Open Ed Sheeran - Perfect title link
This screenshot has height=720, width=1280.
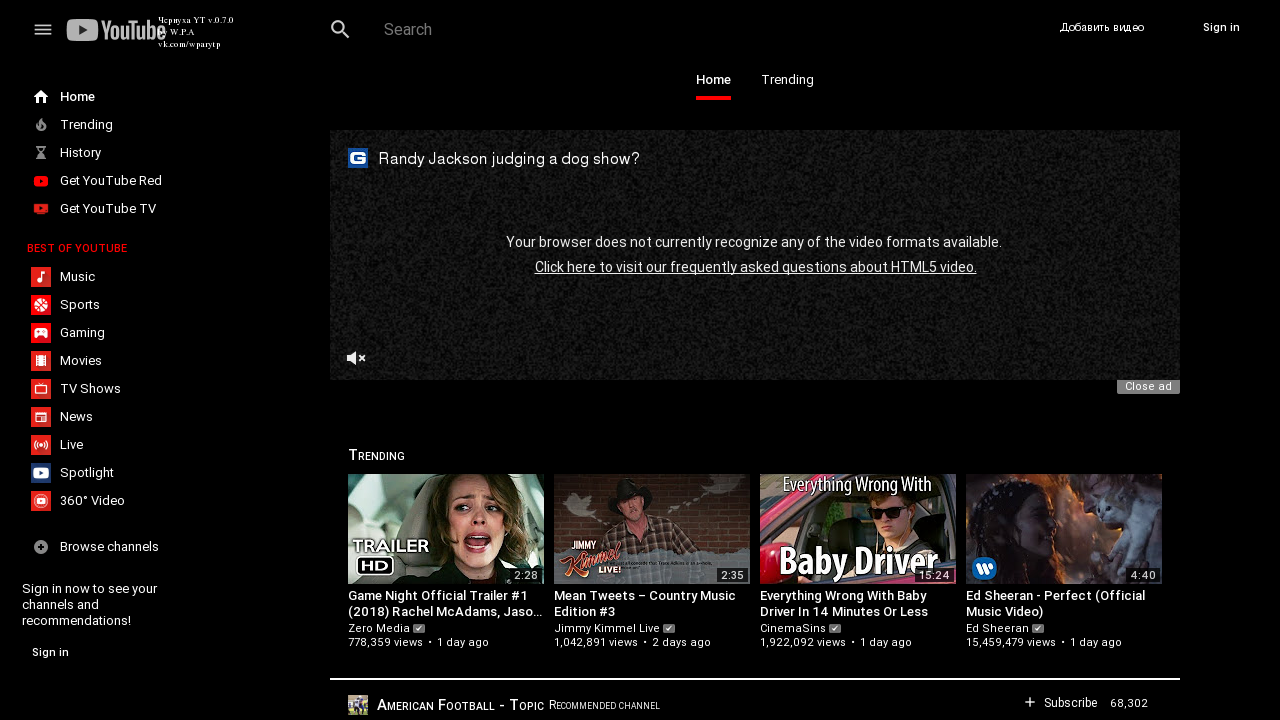[x=1056, y=603]
